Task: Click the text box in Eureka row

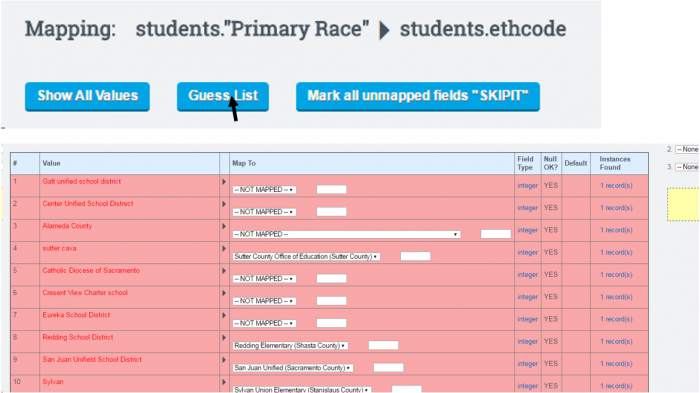Action: click(331, 323)
